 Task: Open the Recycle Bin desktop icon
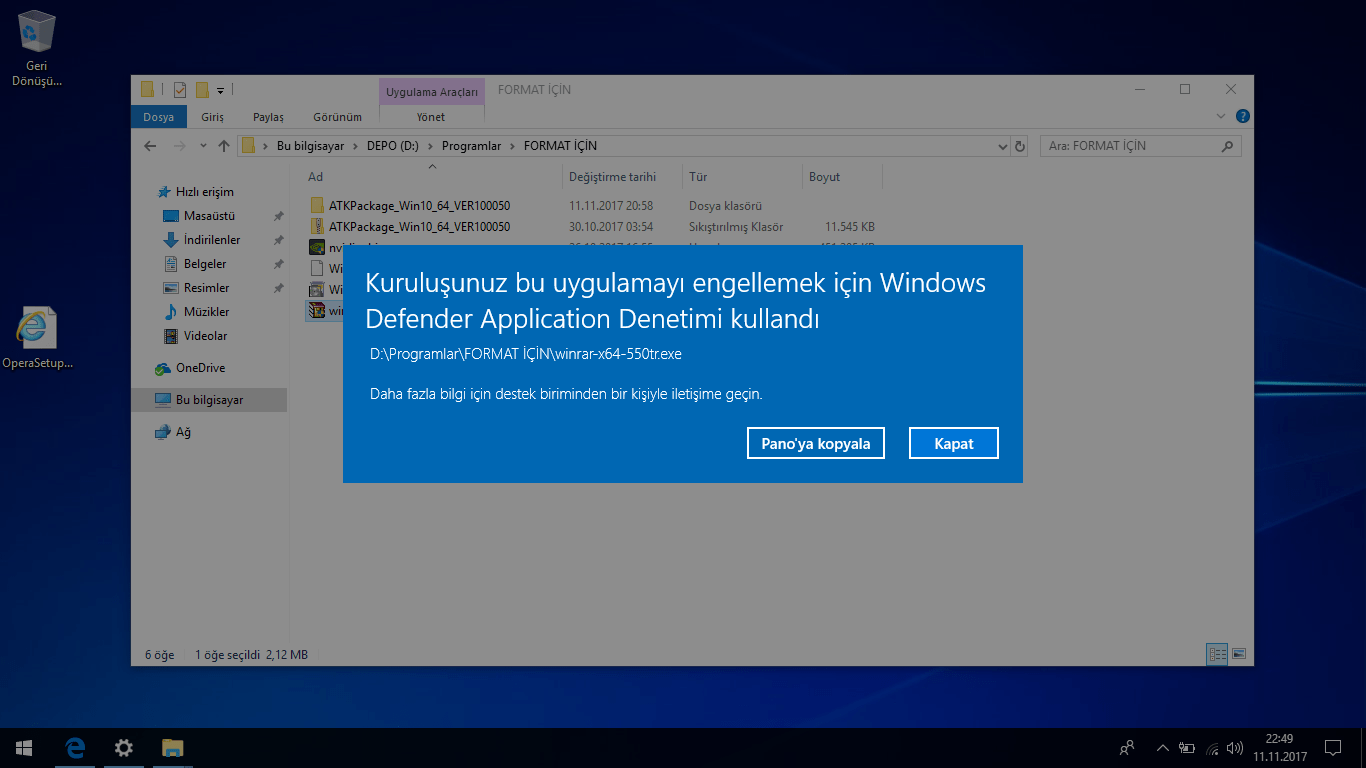coord(37,48)
